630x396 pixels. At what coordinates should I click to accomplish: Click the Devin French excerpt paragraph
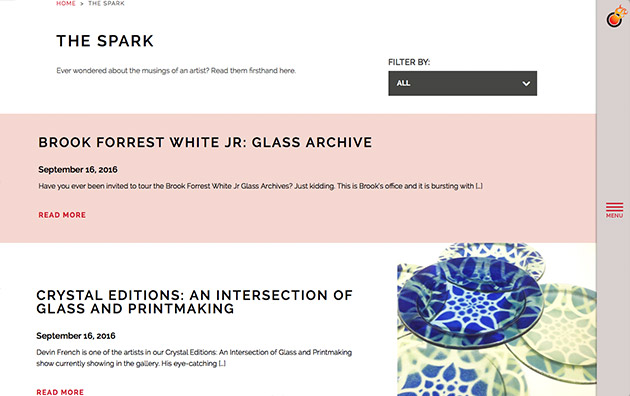(x=194, y=358)
